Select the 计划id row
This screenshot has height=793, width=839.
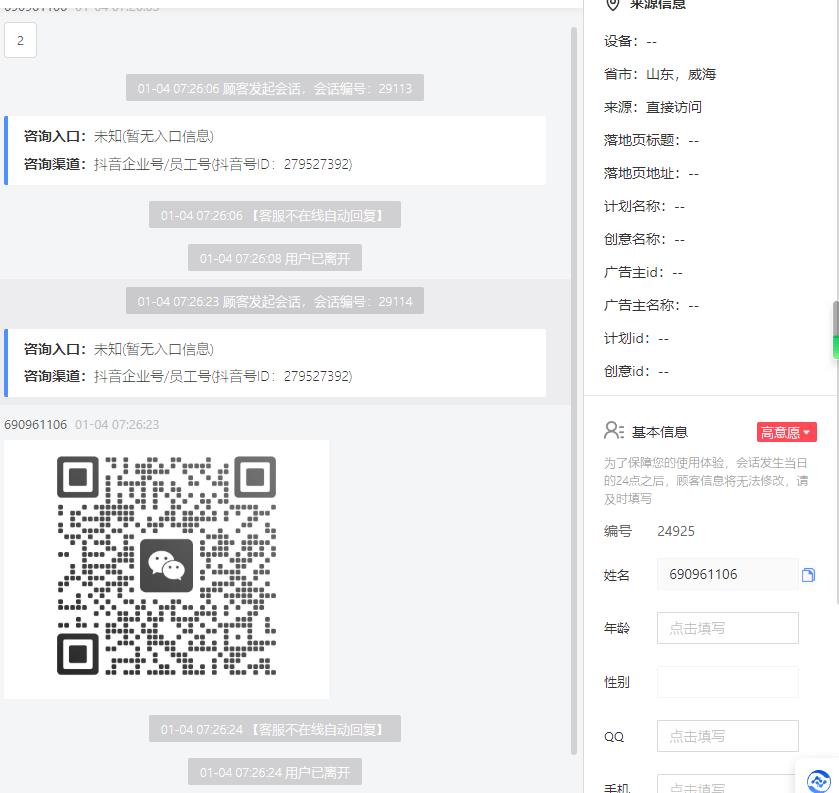click(x=636, y=338)
